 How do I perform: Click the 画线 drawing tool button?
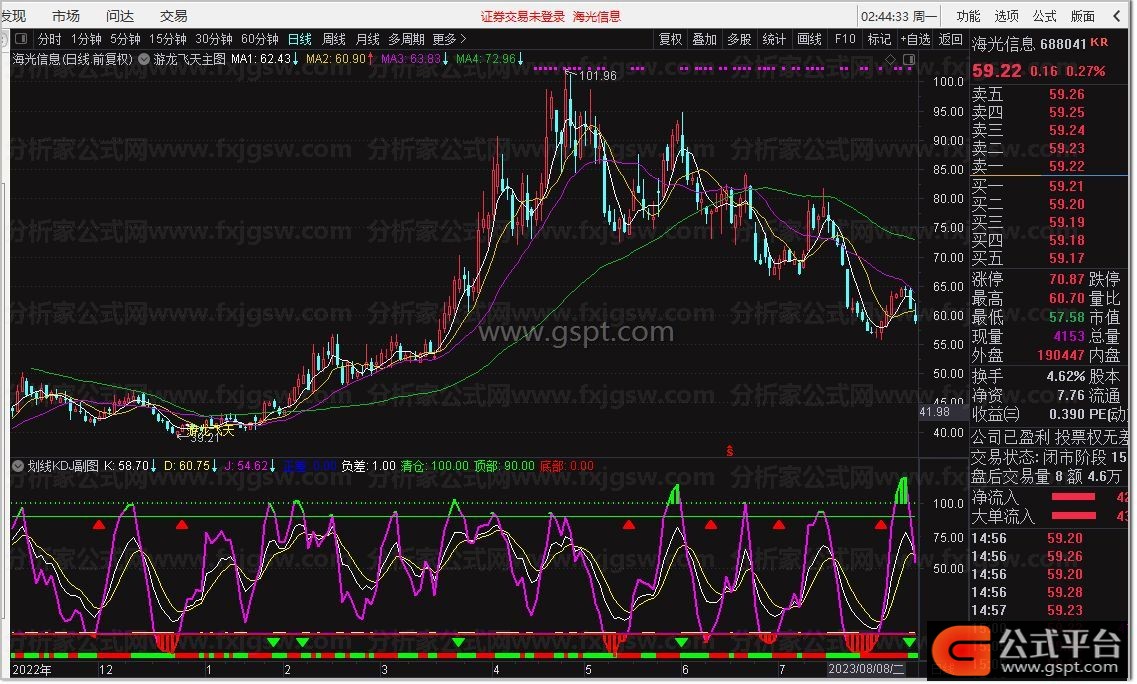(810, 39)
